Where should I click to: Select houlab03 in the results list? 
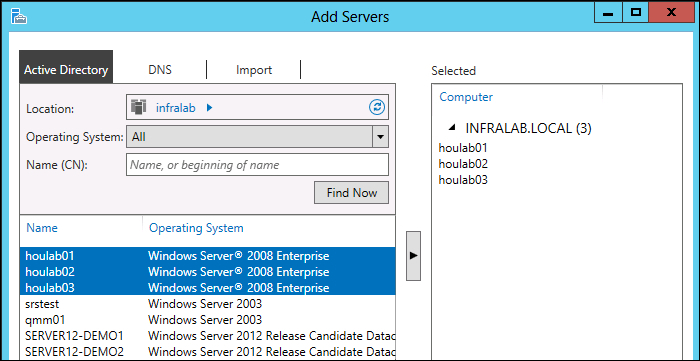point(208,288)
